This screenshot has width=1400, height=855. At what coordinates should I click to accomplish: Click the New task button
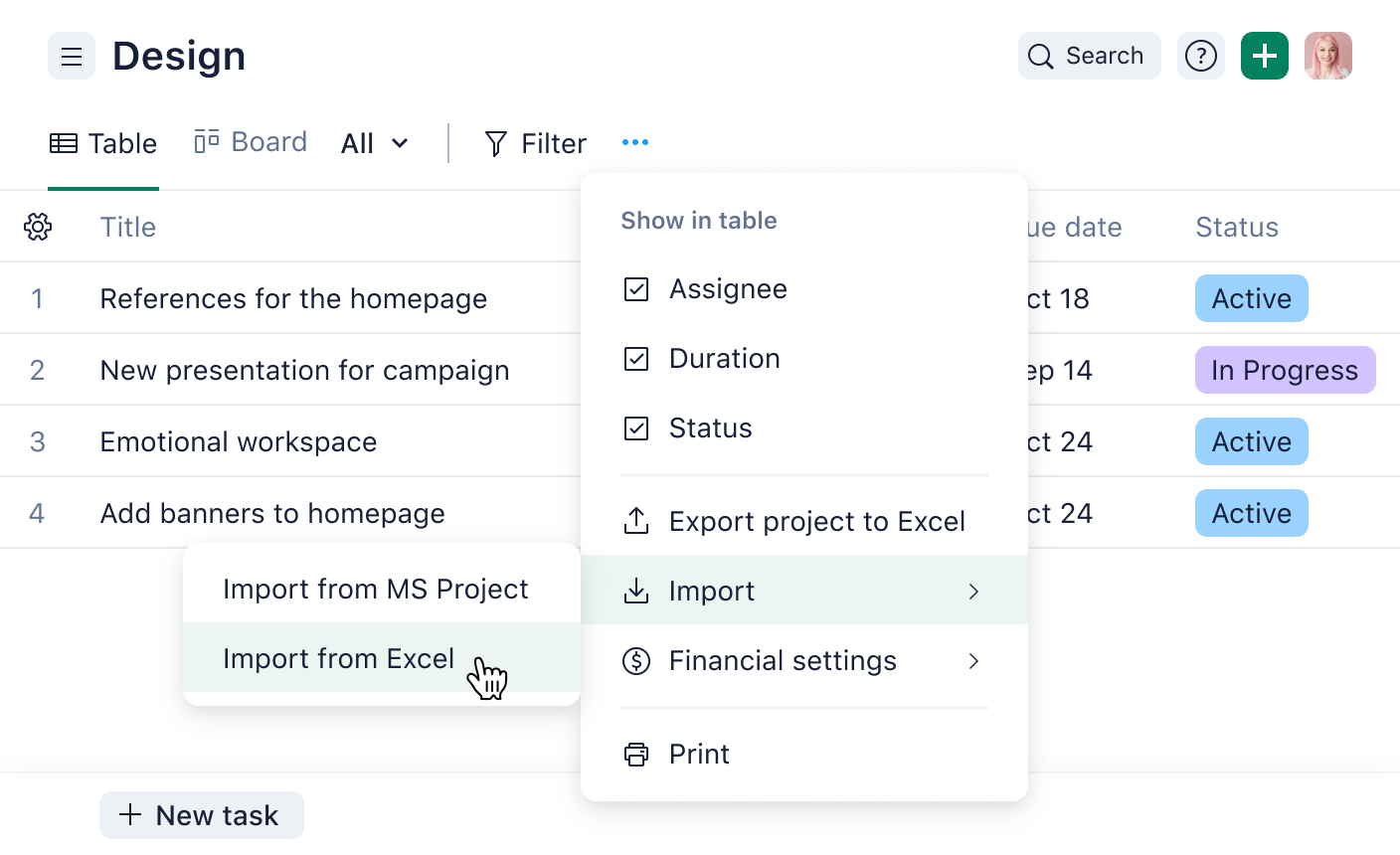coord(201,815)
